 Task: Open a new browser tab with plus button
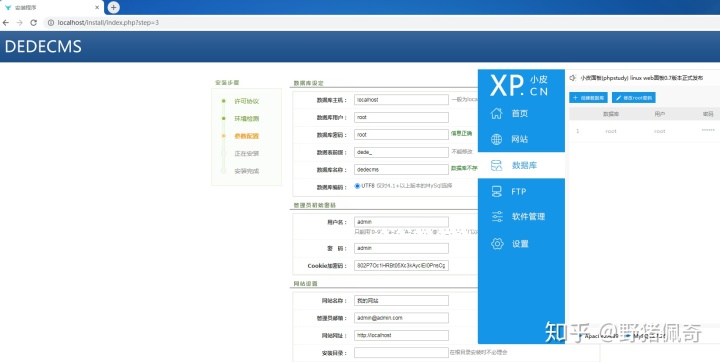pyautogui.click(x=113, y=7)
